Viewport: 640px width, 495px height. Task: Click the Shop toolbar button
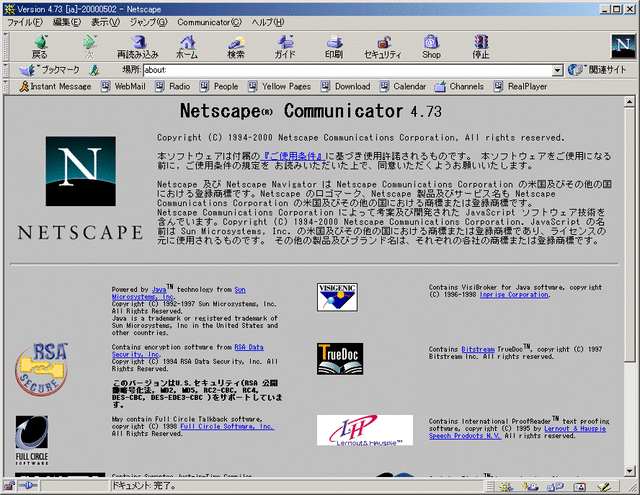(431, 47)
